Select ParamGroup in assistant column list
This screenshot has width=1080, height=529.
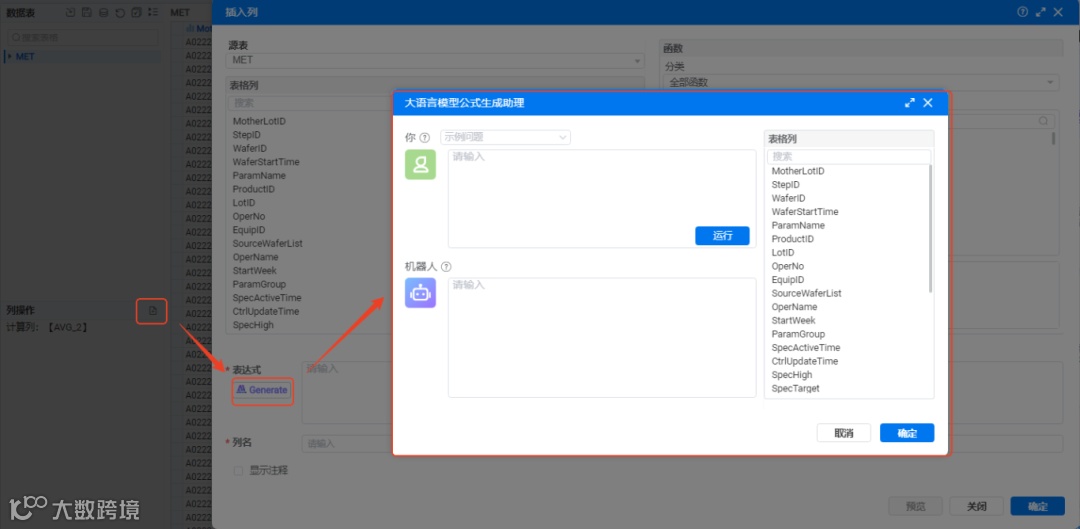pos(798,334)
